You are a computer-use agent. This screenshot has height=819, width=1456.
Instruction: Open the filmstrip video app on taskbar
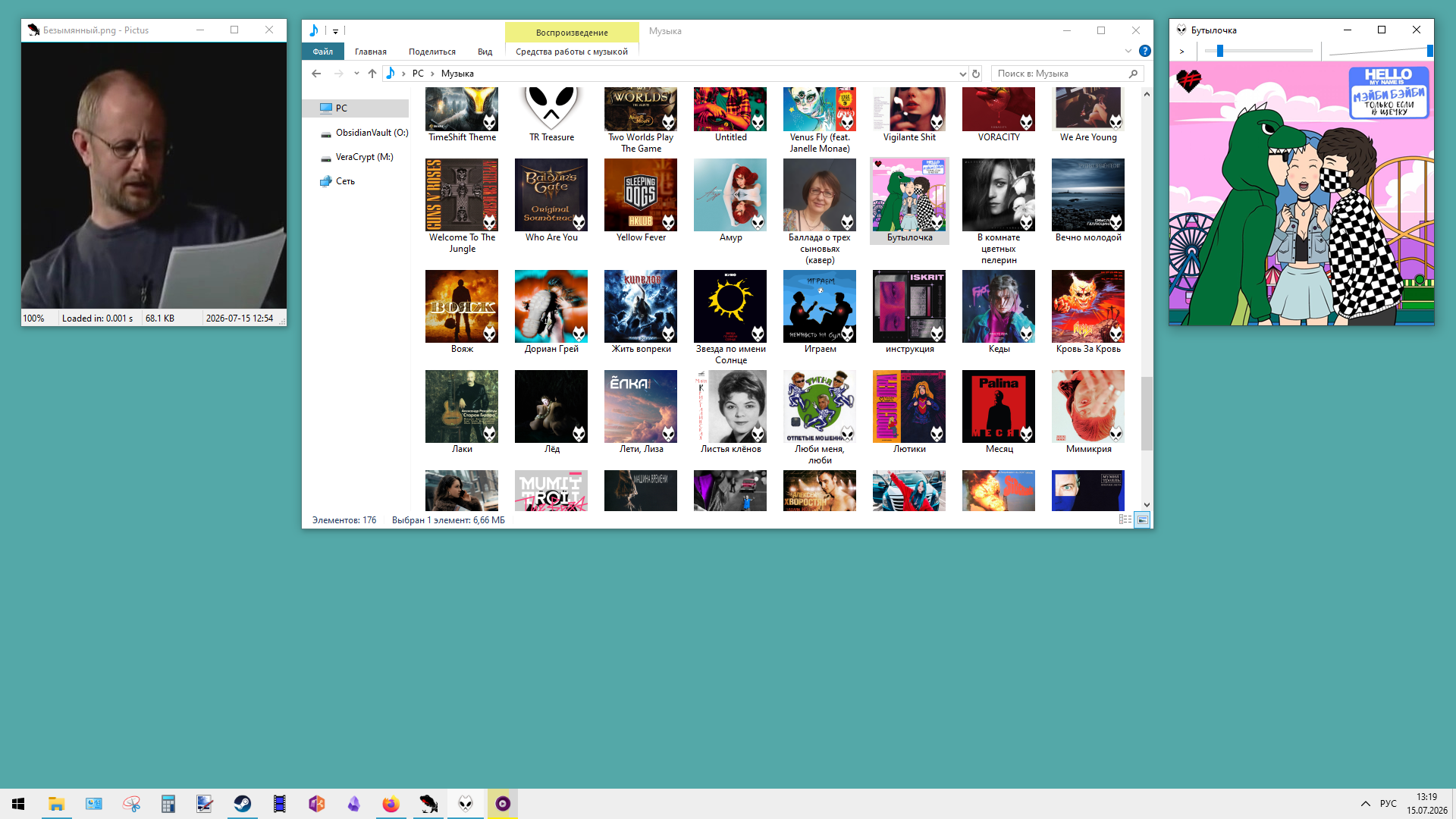(280, 804)
